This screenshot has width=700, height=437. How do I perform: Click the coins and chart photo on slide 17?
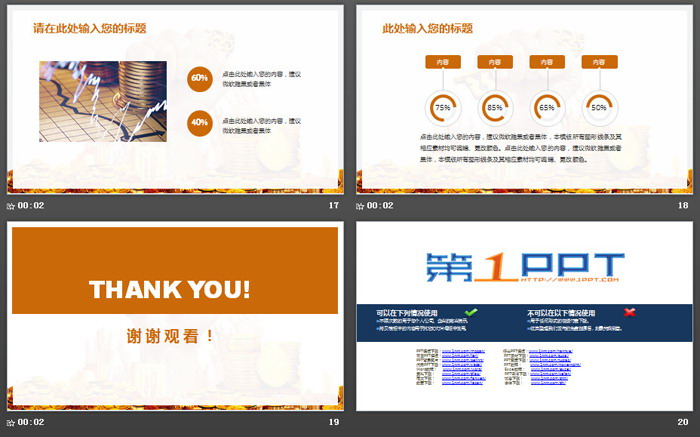[103, 102]
